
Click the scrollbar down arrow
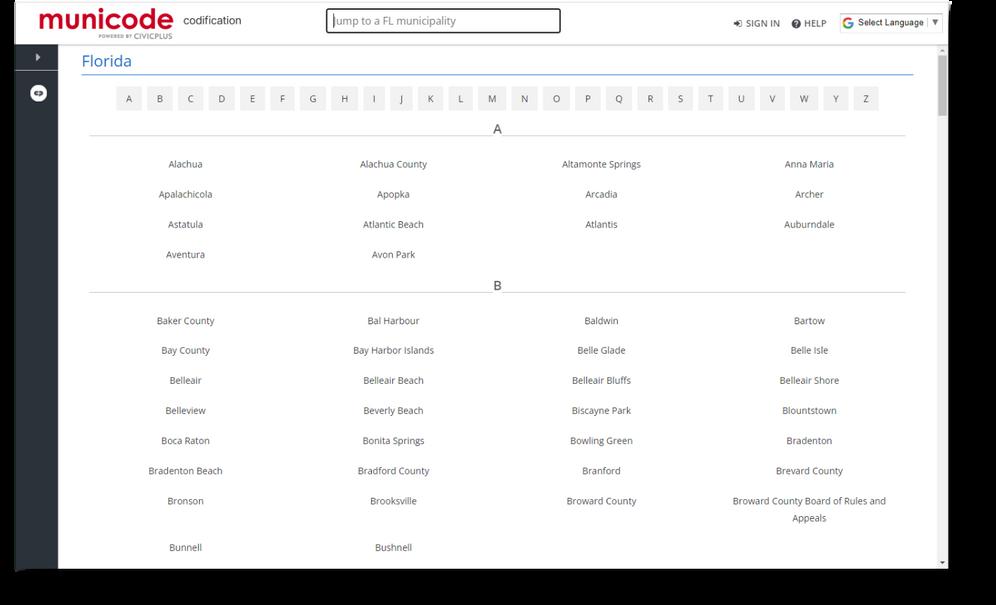942,563
